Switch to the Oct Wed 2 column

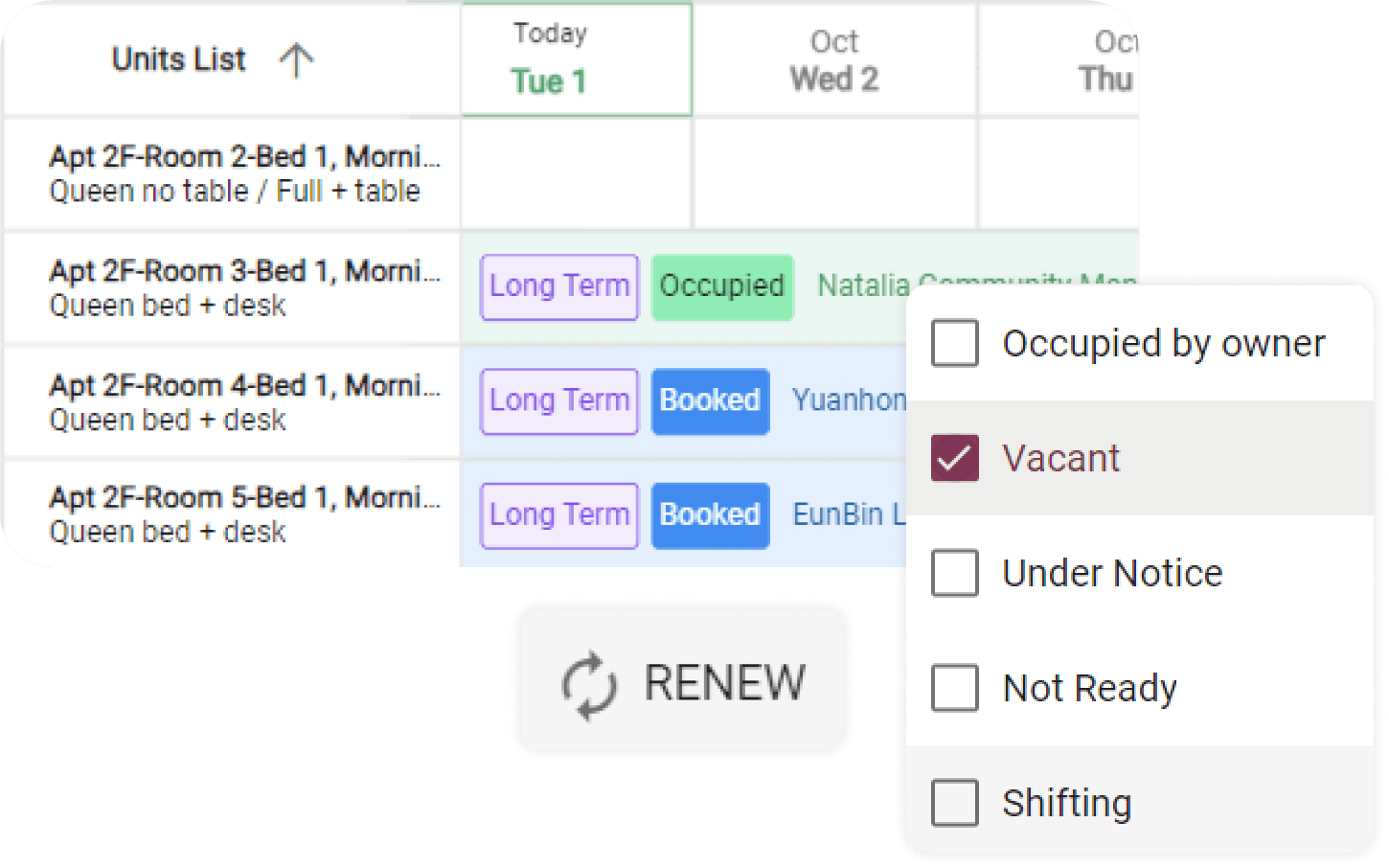click(833, 60)
